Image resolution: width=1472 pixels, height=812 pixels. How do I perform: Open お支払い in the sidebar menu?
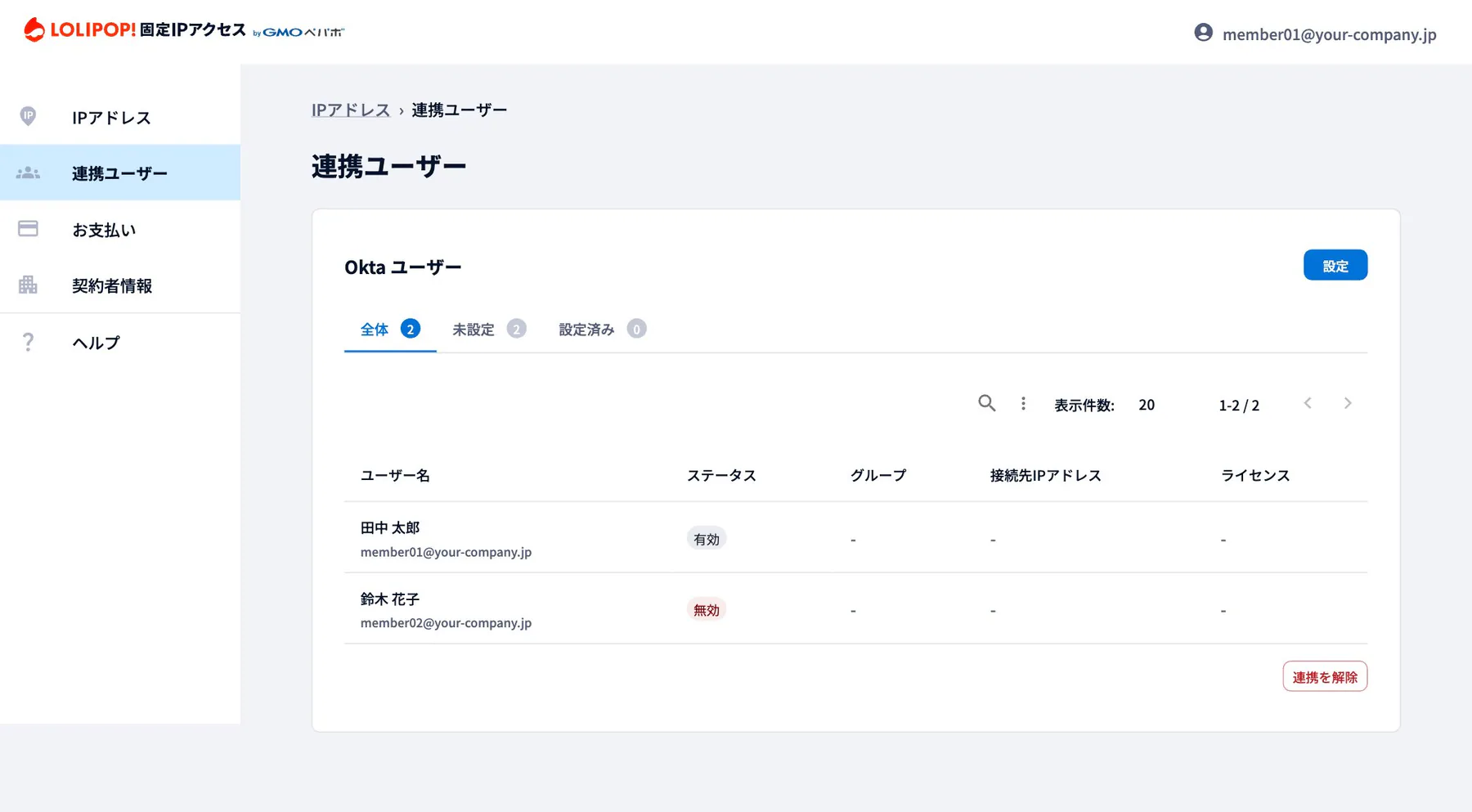(x=120, y=229)
